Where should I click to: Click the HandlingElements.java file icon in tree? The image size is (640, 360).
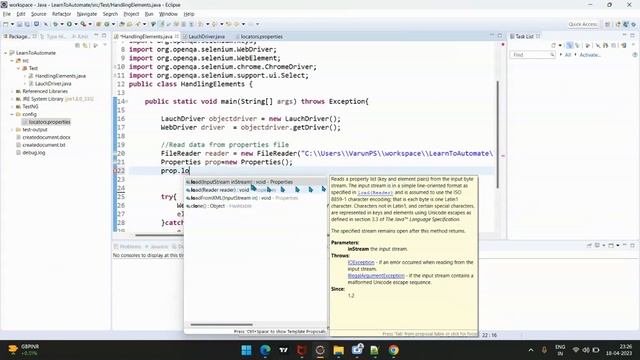pos(31,76)
